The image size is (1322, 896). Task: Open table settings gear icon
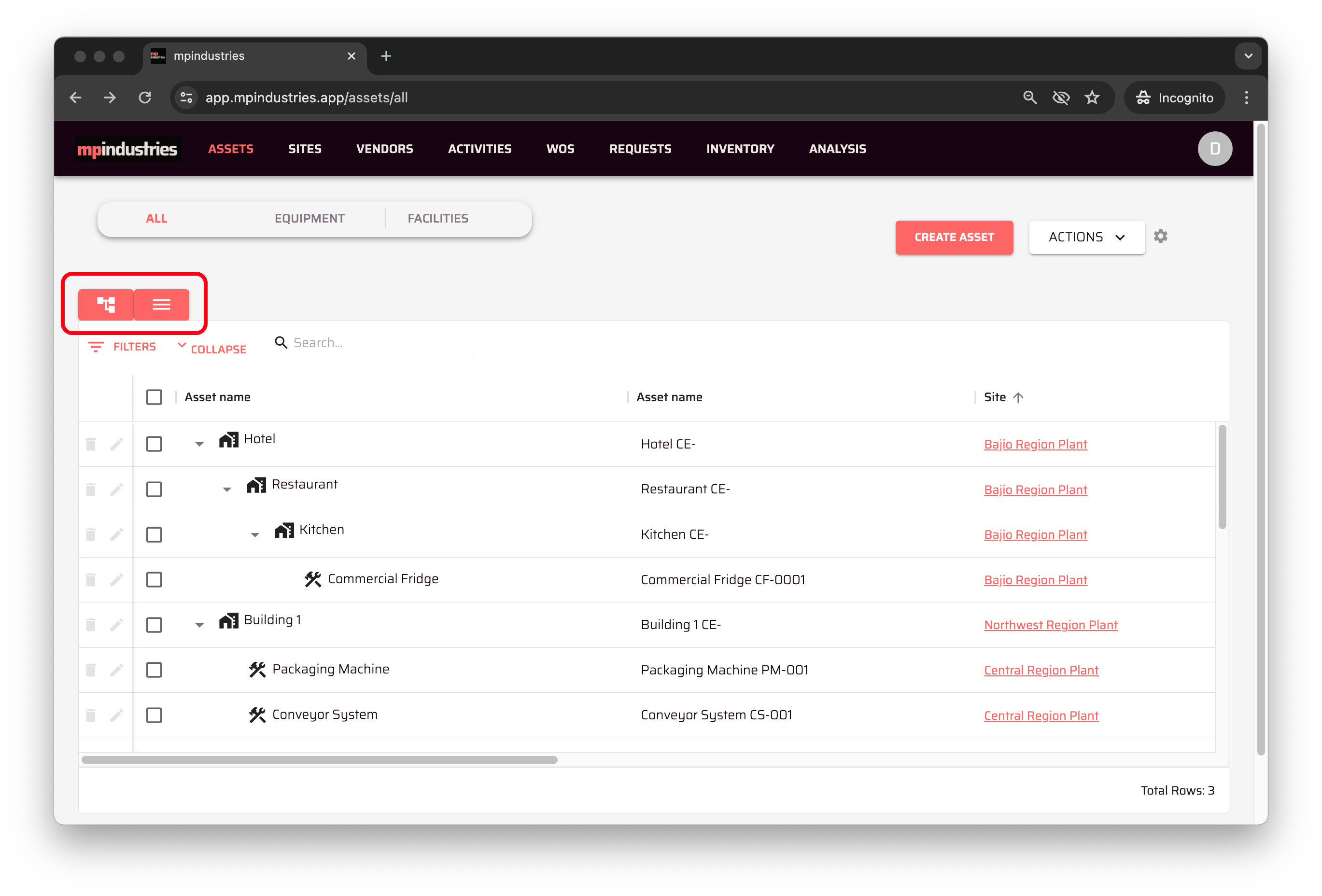(x=1160, y=236)
